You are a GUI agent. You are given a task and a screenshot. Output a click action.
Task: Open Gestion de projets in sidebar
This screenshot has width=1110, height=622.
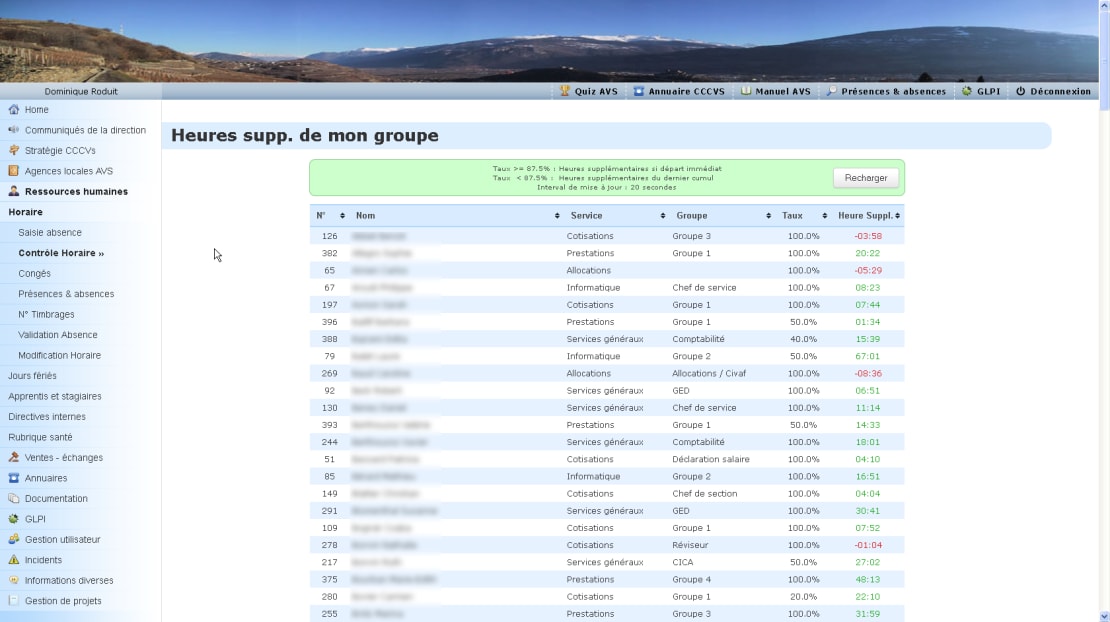(x=63, y=601)
